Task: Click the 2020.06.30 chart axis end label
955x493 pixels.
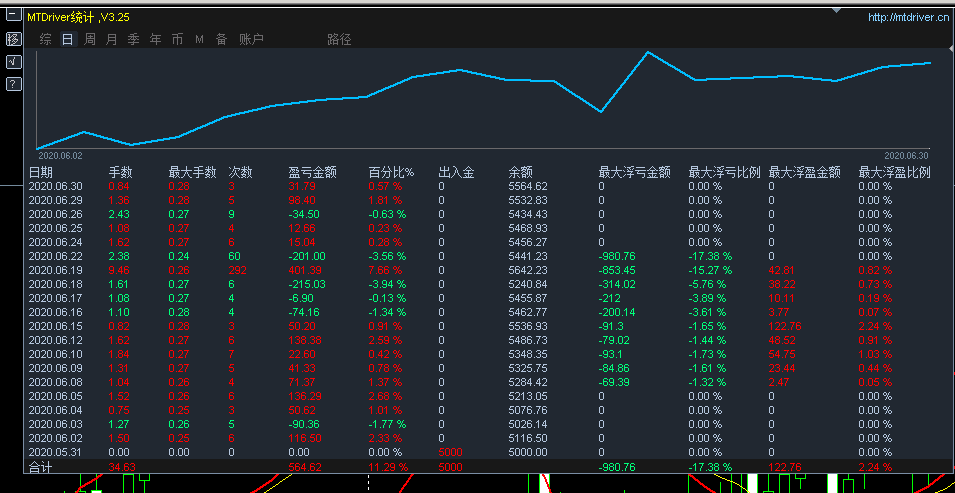Action: tap(906, 156)
